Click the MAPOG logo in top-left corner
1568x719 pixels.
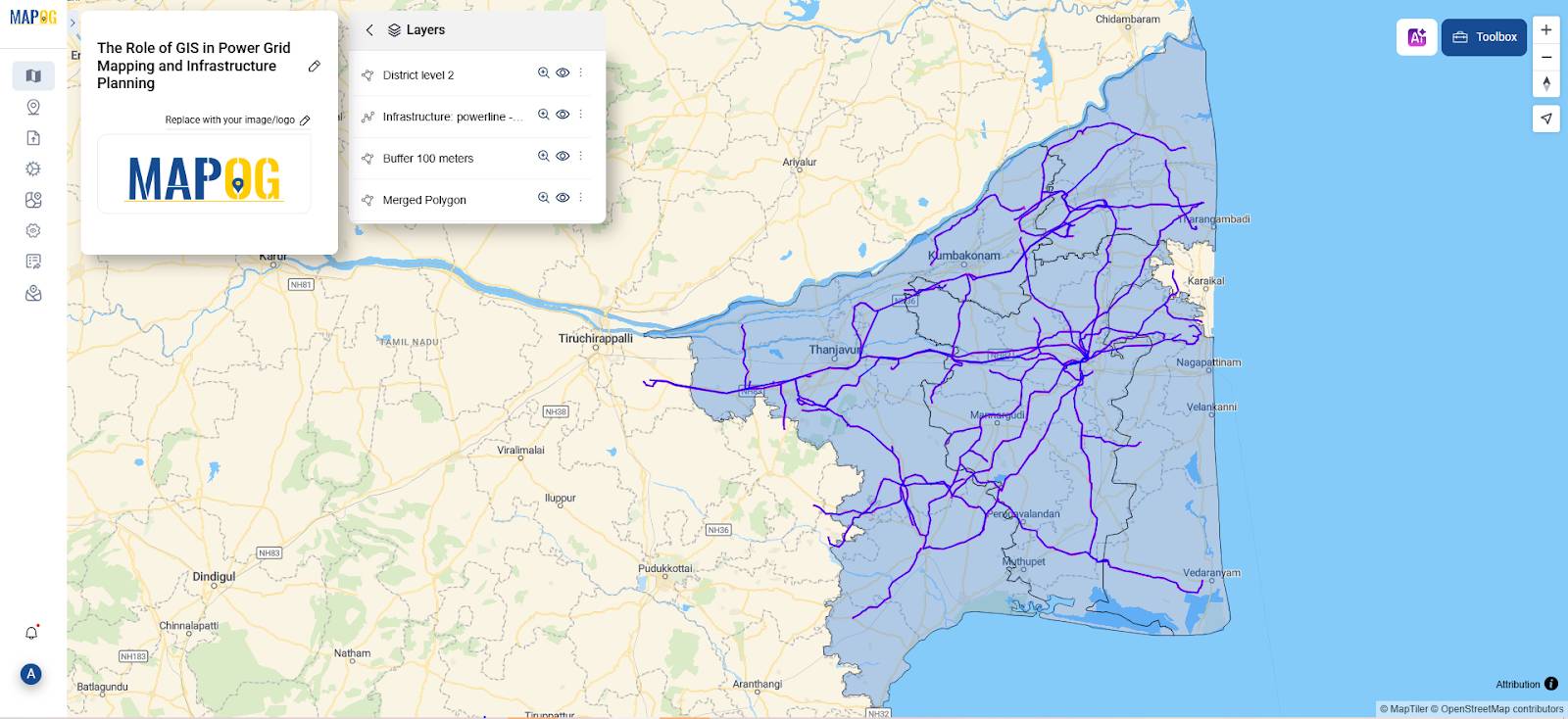(x=33, y=17)
